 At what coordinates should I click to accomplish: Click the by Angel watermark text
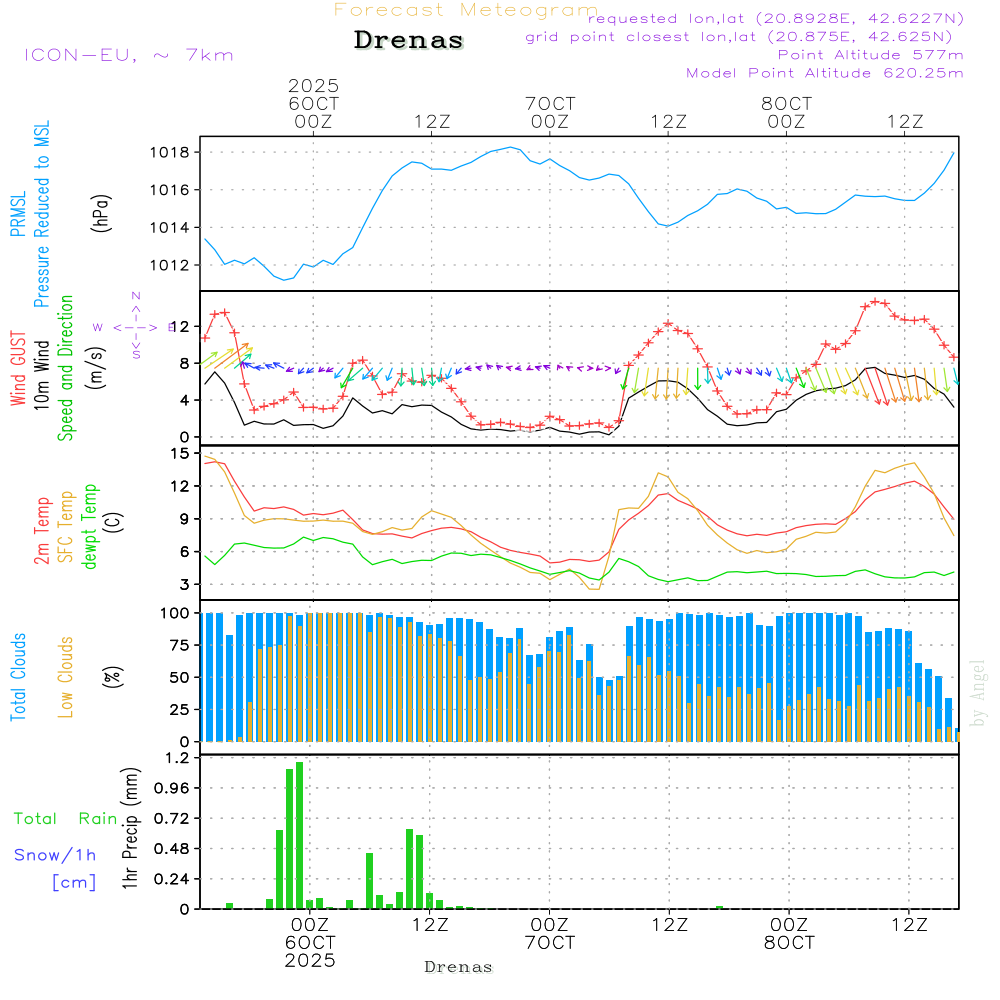coord(978,692)
